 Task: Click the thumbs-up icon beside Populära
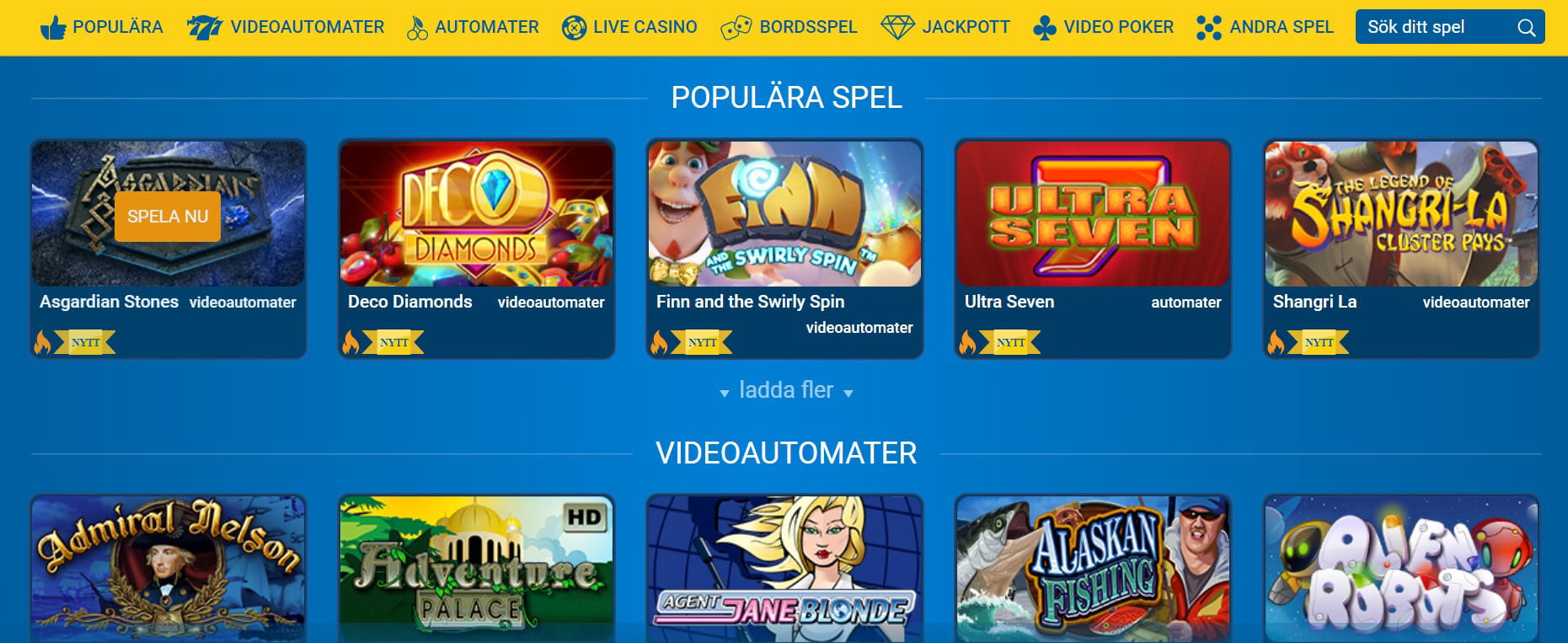53,28
